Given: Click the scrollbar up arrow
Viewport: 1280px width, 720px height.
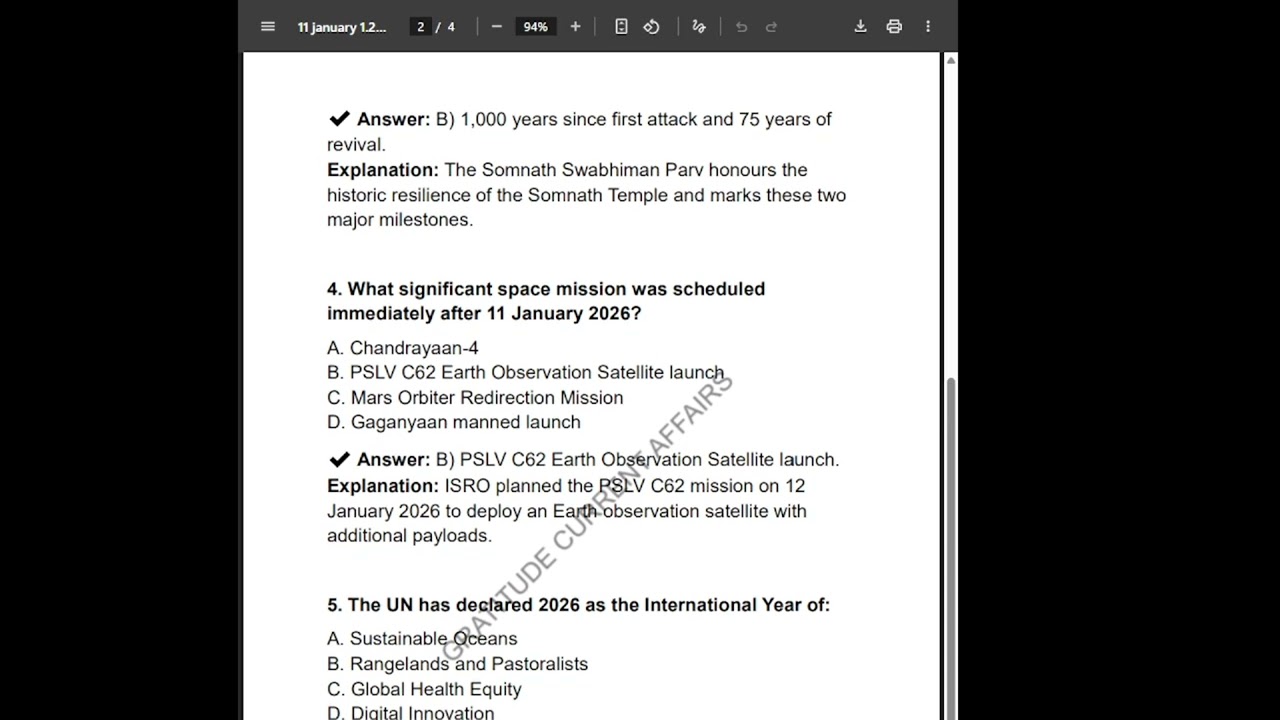Looking at the screenshot, I should 950,60.
